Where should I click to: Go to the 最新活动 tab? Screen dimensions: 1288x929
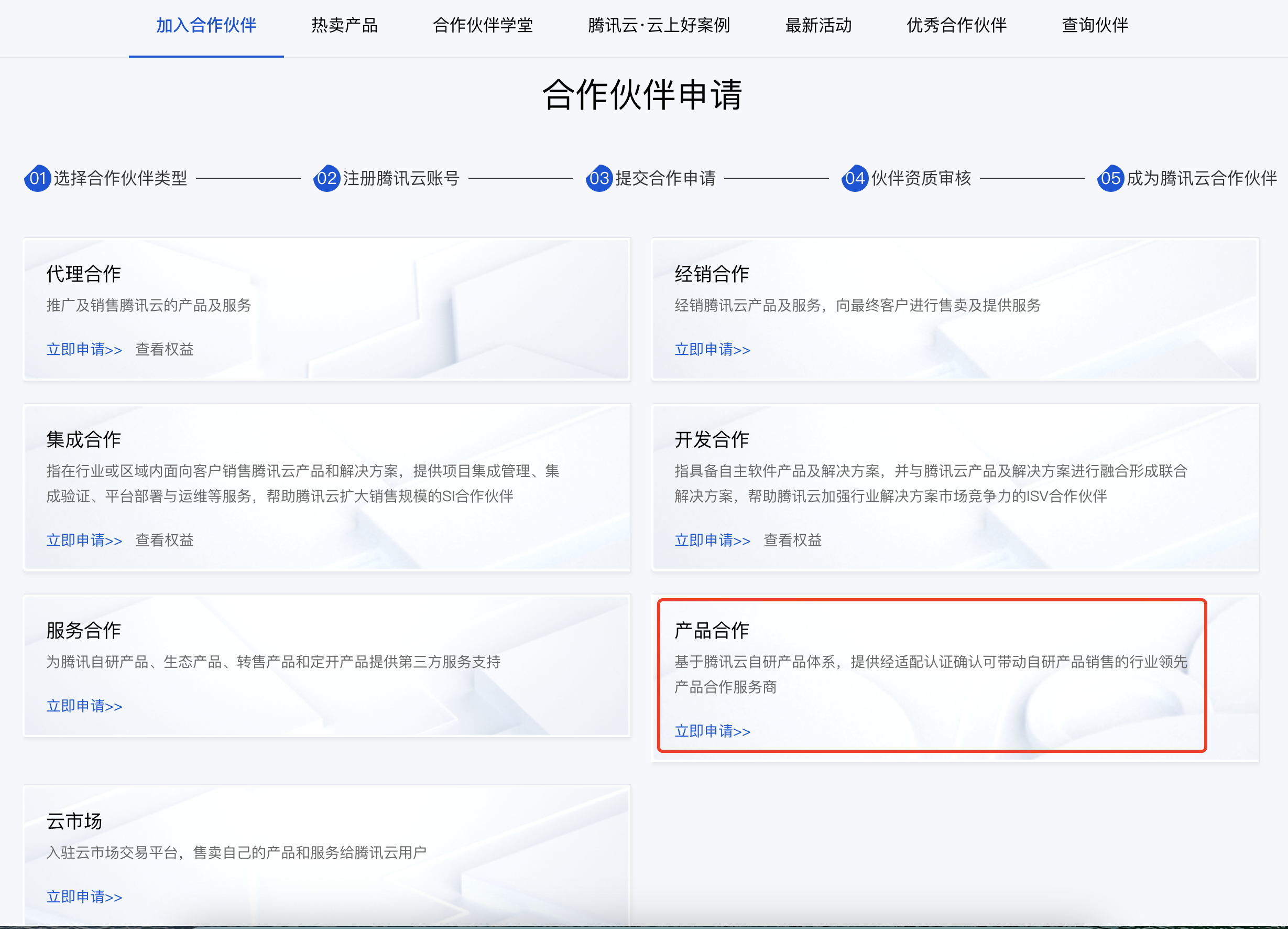[818, 26]
